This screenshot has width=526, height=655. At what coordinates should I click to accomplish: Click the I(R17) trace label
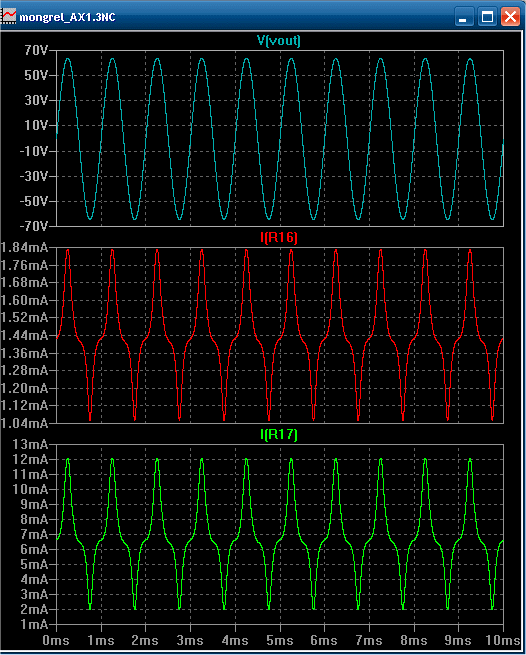pyautogui.click(x=279, y=435)
